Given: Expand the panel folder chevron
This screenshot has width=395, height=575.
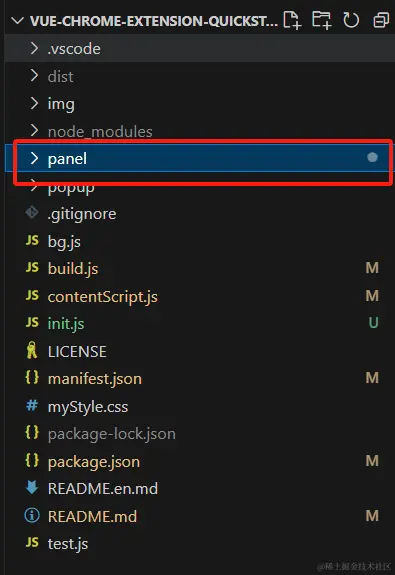Looking at the screenshot, I should click(34, 158).
